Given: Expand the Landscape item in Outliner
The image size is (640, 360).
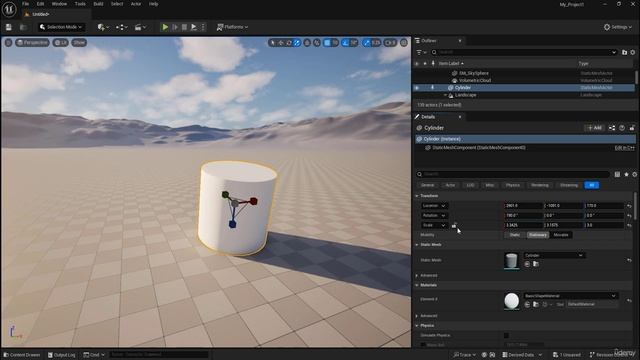Looking at the screenshot, I should point(445,95).
